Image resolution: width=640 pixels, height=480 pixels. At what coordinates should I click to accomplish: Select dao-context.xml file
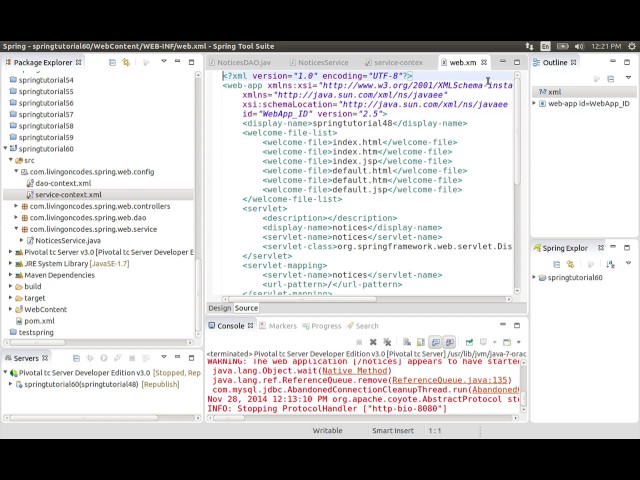(63, 183)
